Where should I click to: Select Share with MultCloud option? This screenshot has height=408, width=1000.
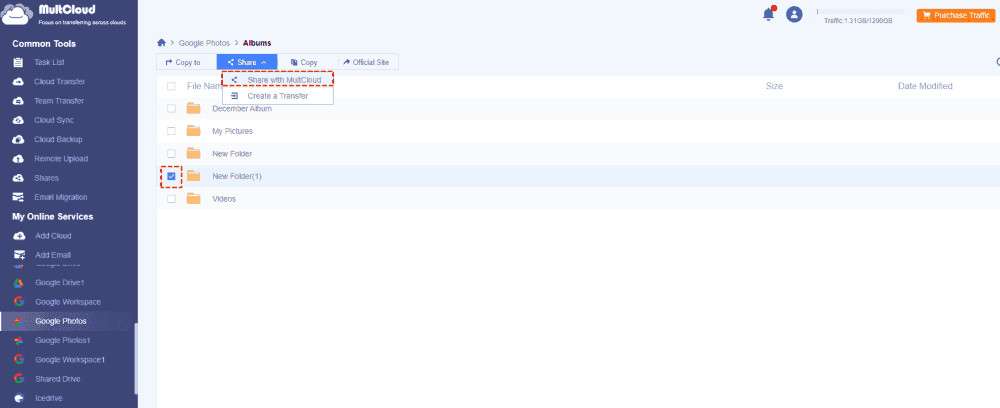[x=277, y=80]
